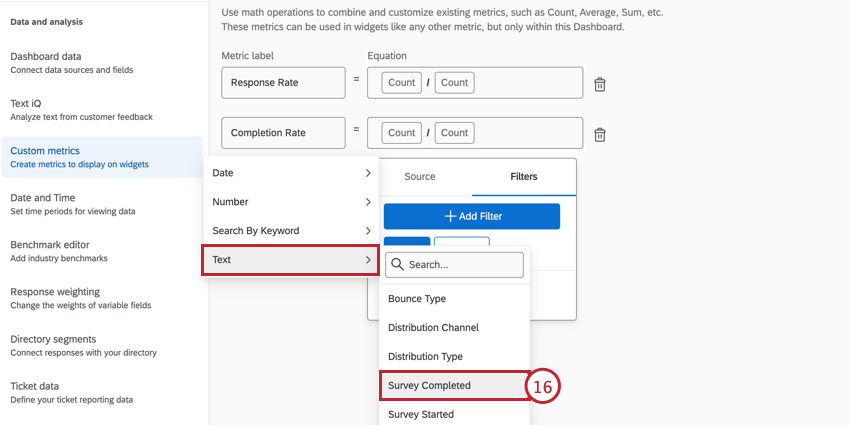The height and width of the screenshot is (425, 850).
Task: Select Survey Started field option
Action: (x=454, y=414)
